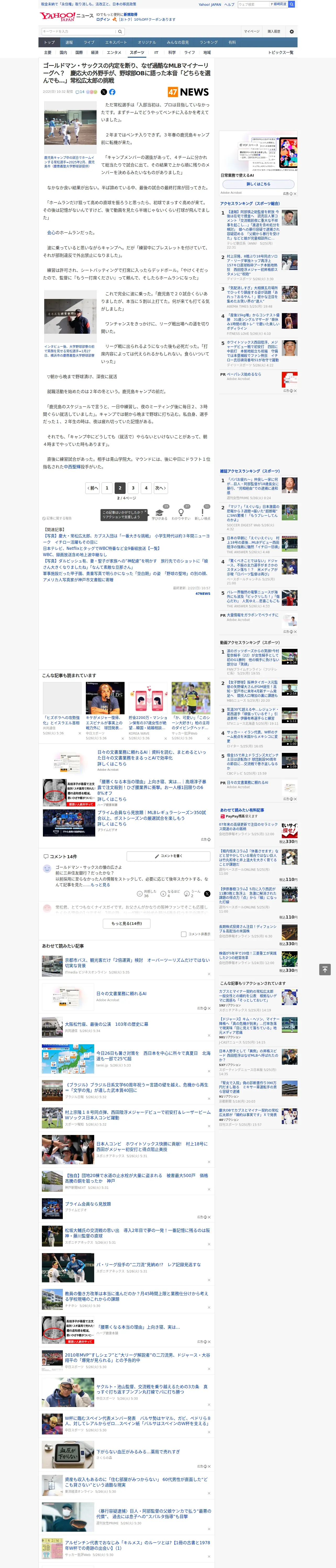Image resolution: width=336 pixels, height=1568 pixels.
Task: Select the エンタメ category tab
Action: click(x=114, y=52)
